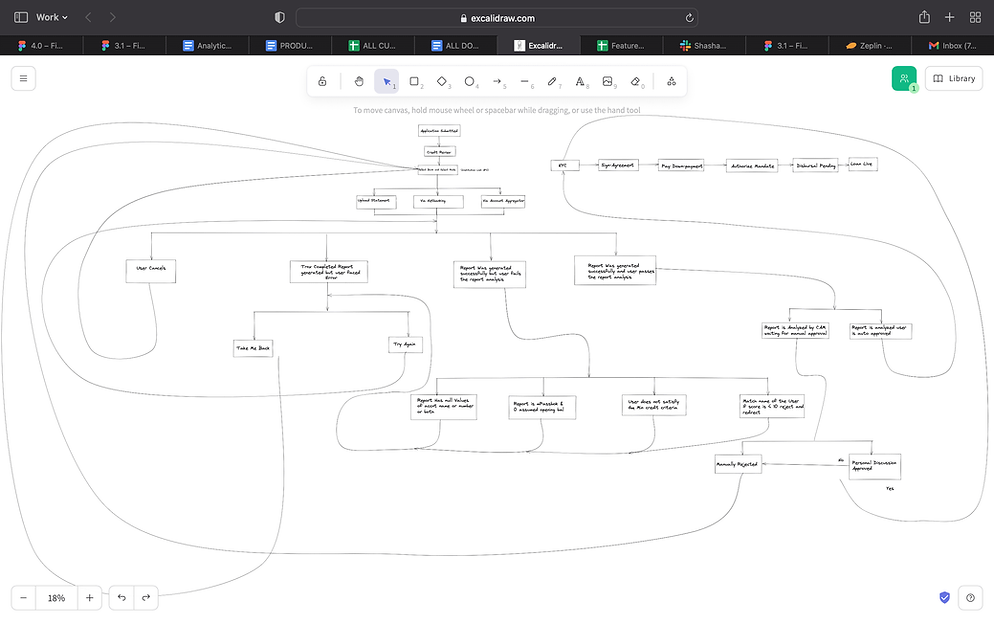Select the Pencil freedraw tool
The image size is (994, 621).
pos(552,81)
